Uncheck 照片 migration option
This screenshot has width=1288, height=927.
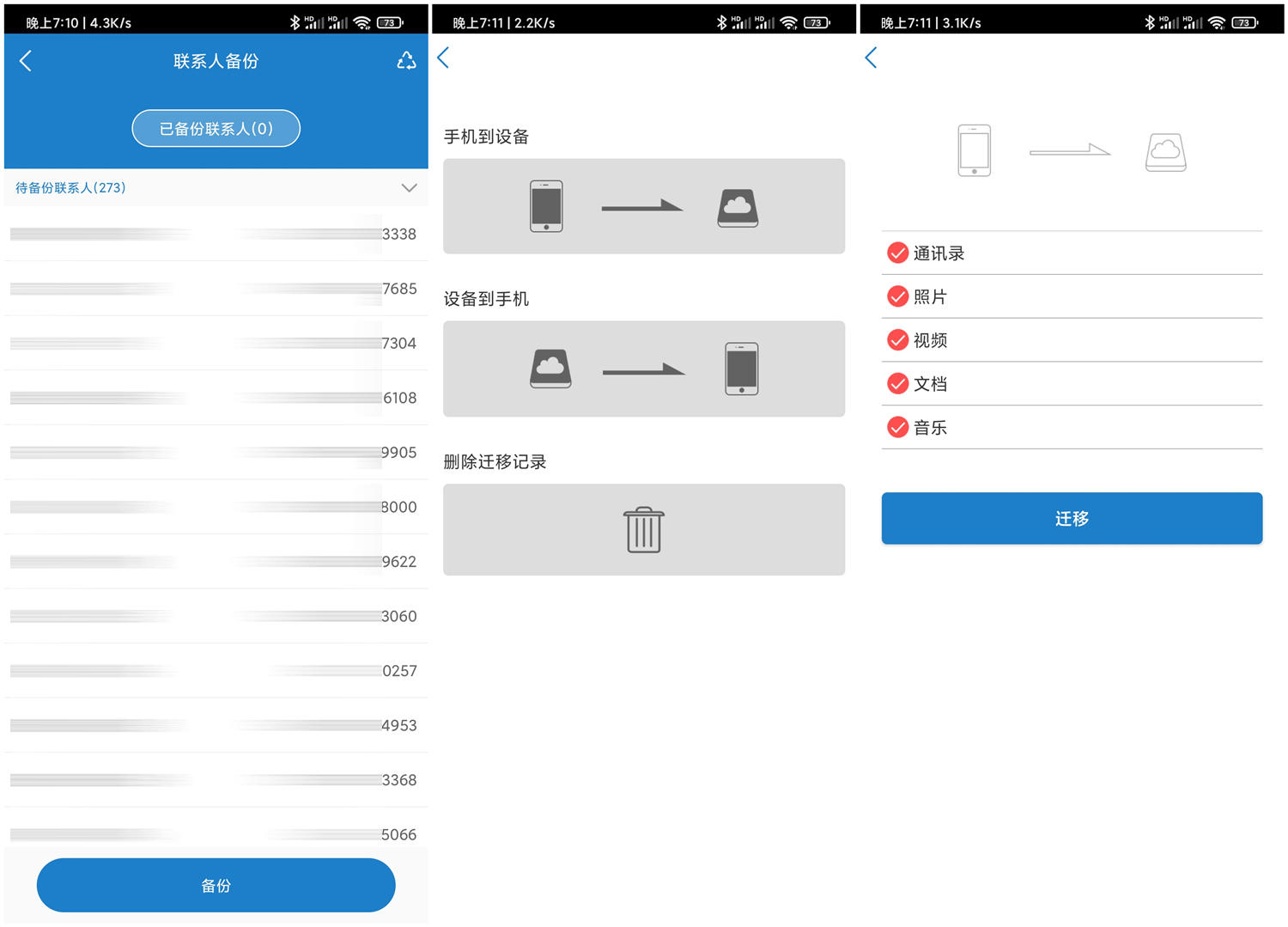pos(897,296)
